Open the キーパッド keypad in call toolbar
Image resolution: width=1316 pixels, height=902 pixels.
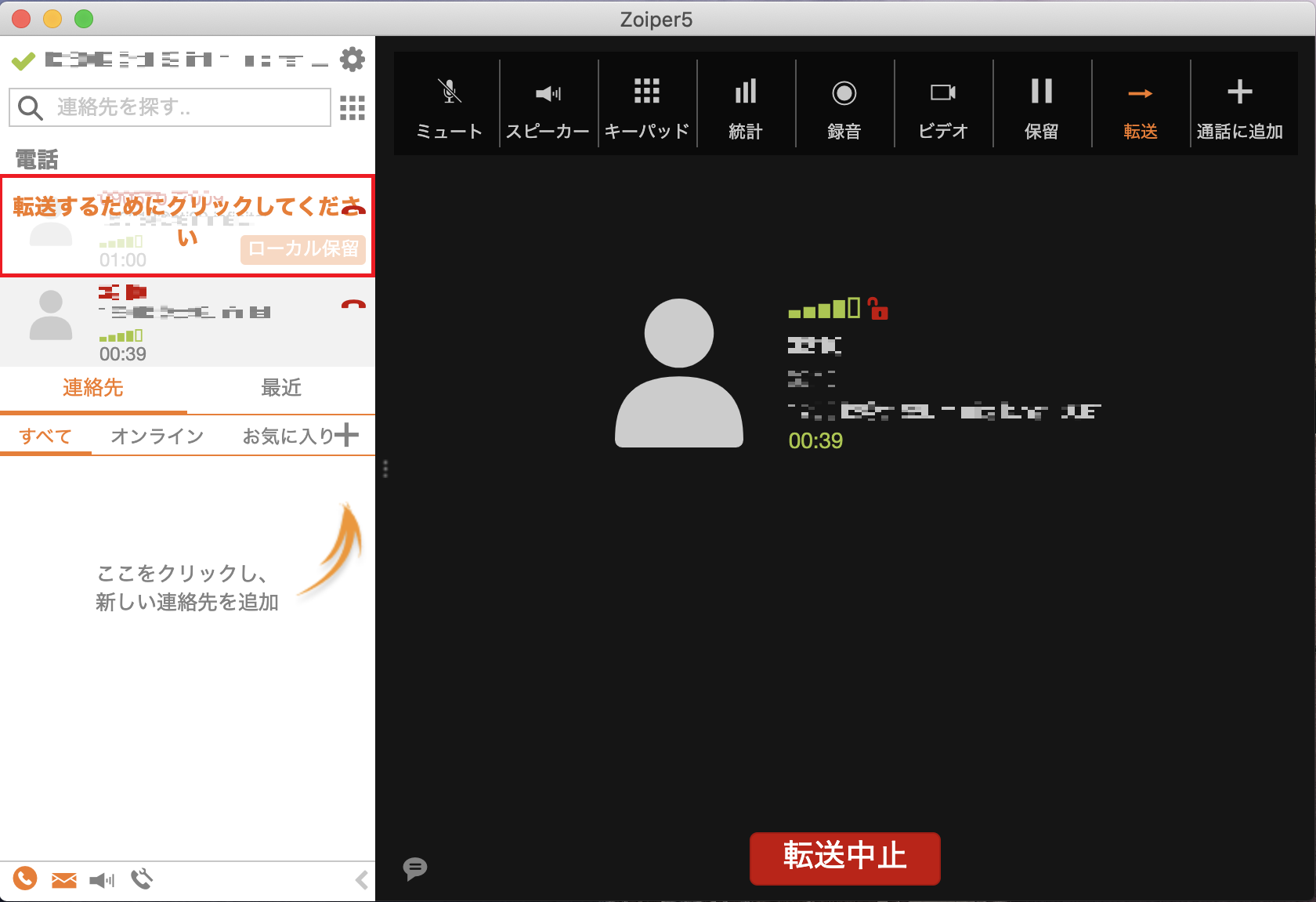(x=647, y=103)
